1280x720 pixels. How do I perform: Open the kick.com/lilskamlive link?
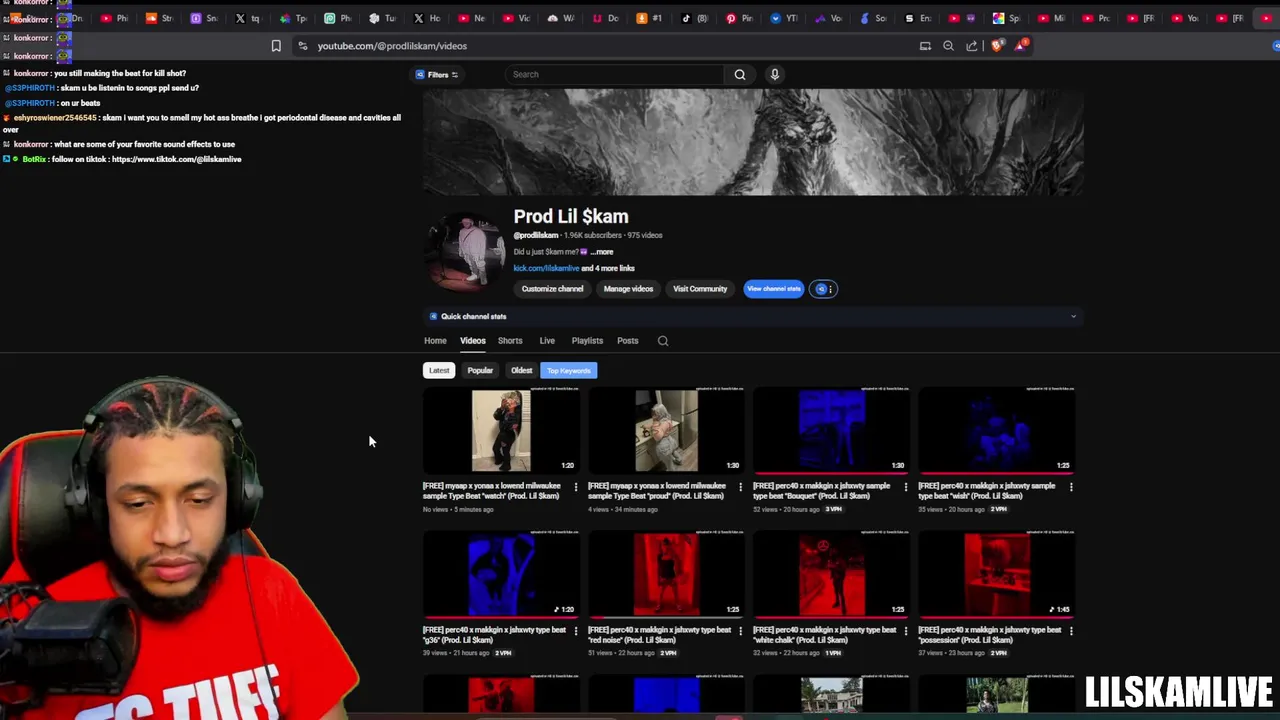point(546,268)
